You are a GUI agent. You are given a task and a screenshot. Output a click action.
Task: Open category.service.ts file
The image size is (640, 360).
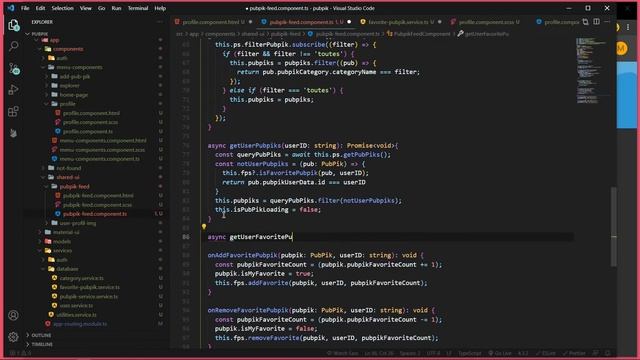click(82, 278)
